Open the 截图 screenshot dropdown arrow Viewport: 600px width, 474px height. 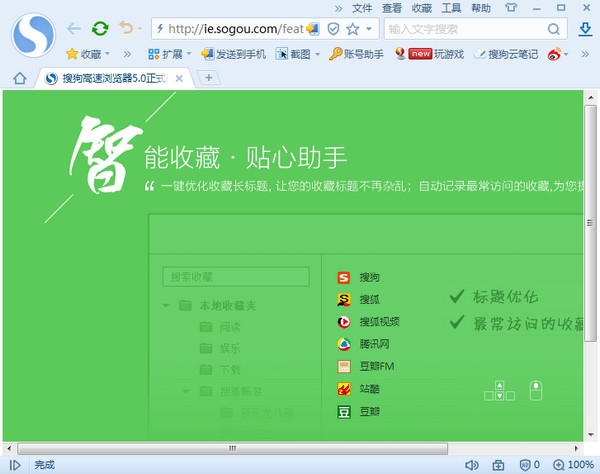pos(315,54)
